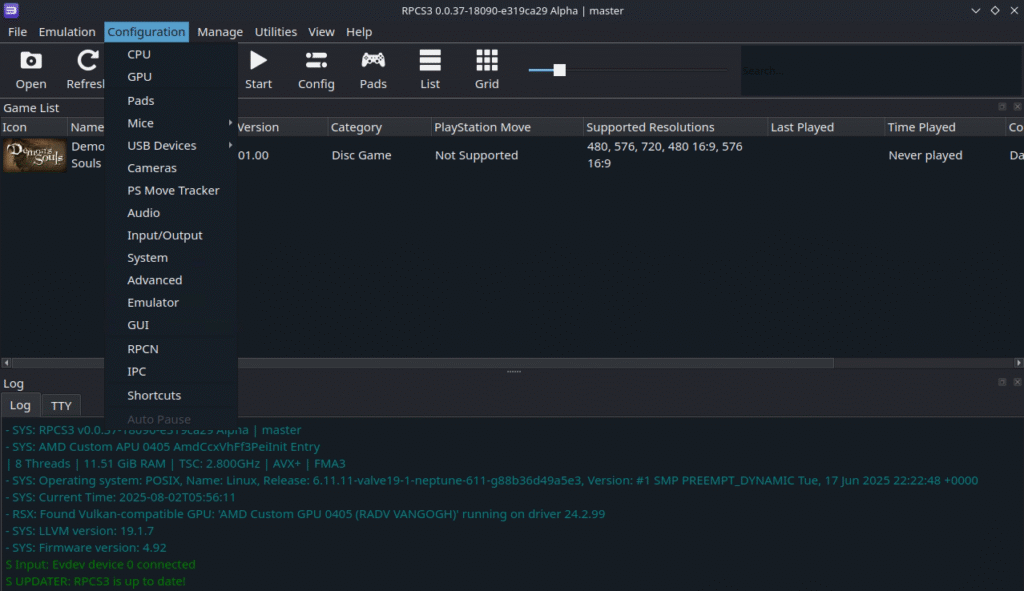Select Emulator in Configuration menu
This screenshot has height=591, width=1024.
(171, 302)
